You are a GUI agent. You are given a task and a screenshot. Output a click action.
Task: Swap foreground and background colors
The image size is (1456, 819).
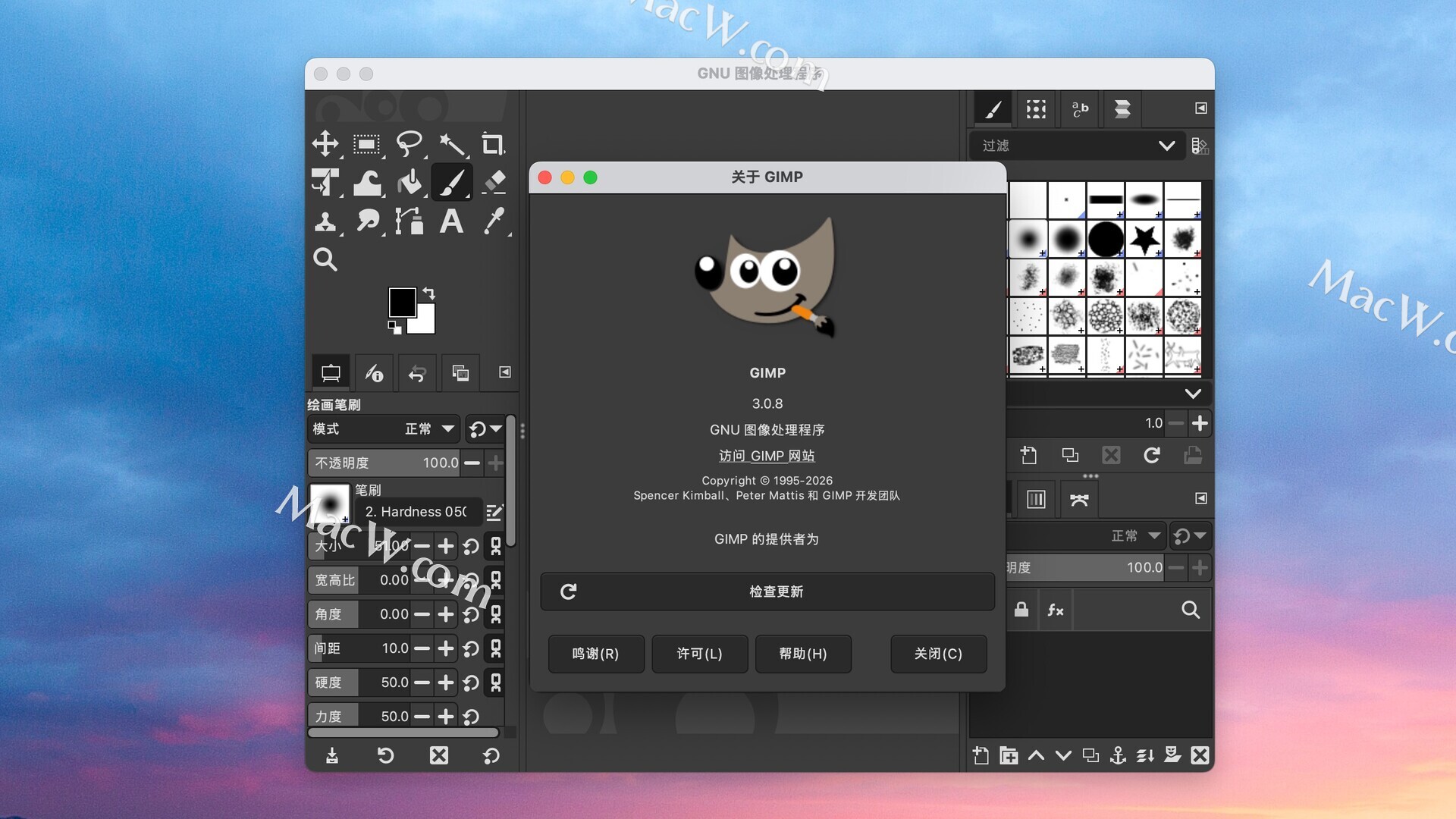point(429,293)
